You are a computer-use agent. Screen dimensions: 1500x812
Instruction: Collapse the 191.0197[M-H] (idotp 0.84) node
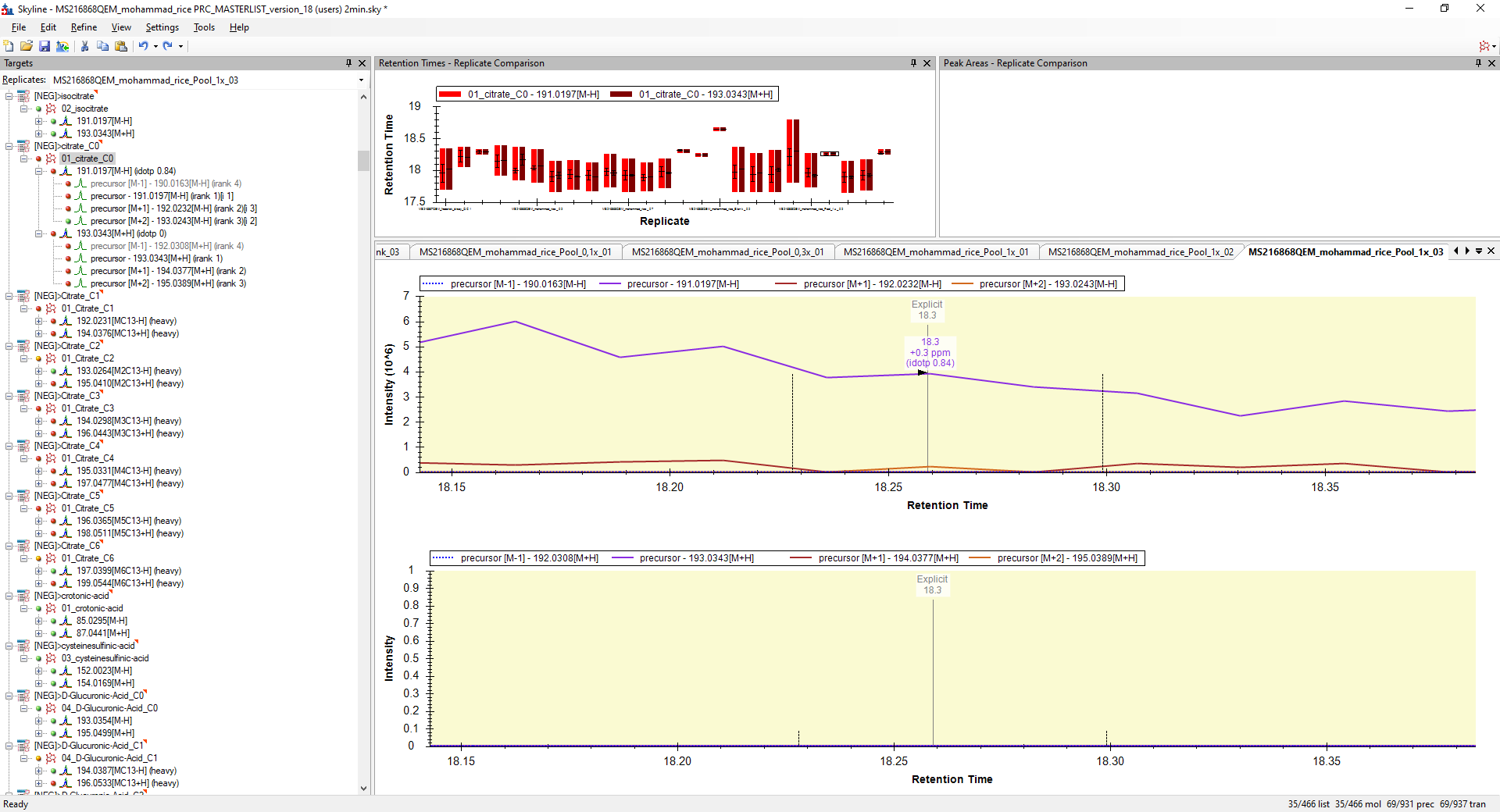tap(38, 171)
